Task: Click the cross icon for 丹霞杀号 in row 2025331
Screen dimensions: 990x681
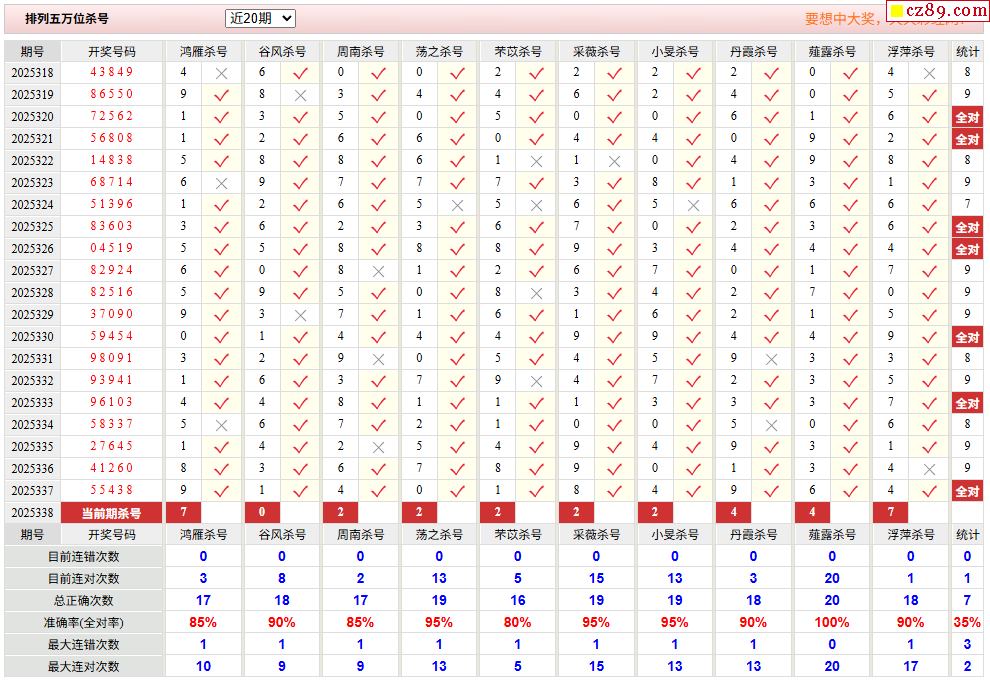Action: [x=771, y=359]
